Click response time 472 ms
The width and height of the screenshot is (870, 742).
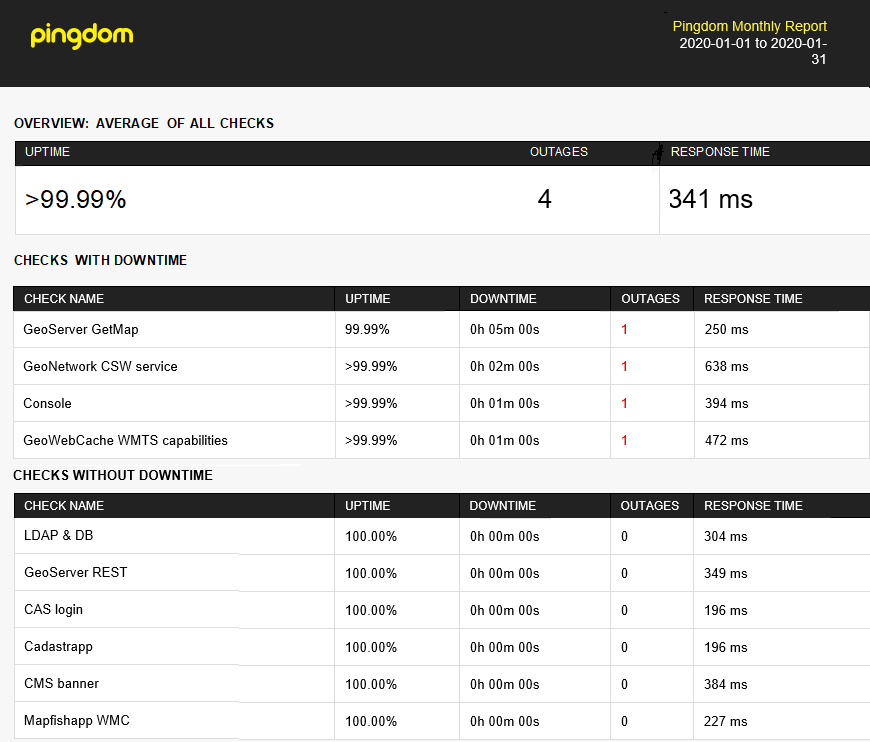coord(726,440)
